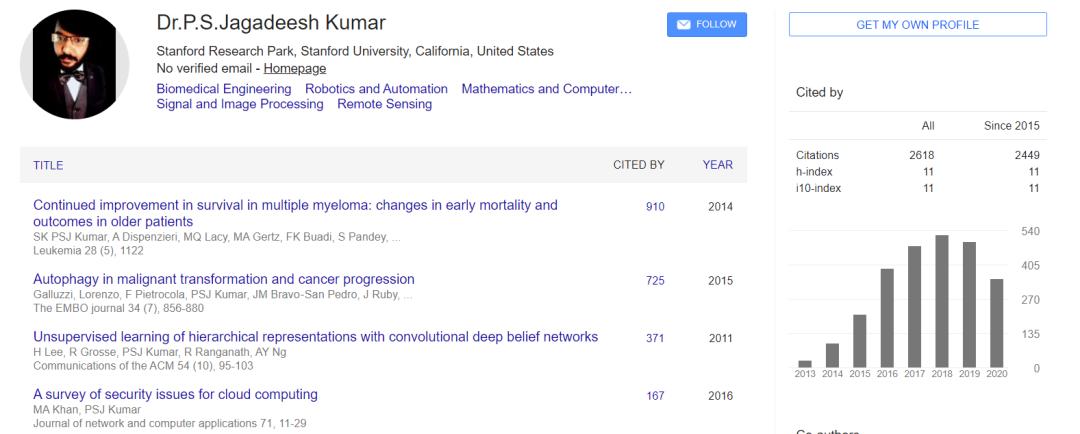Open the cloud computing security survey
The image size is (1080, 434).
[x=175, y=394]
